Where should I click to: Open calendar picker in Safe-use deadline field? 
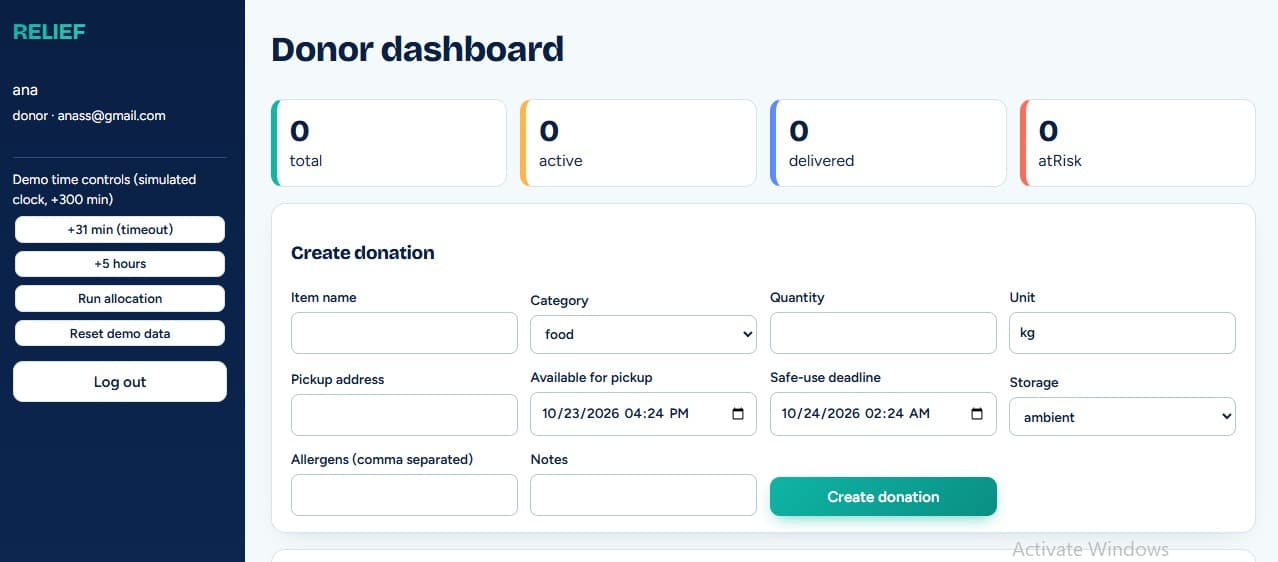[977, 413]
